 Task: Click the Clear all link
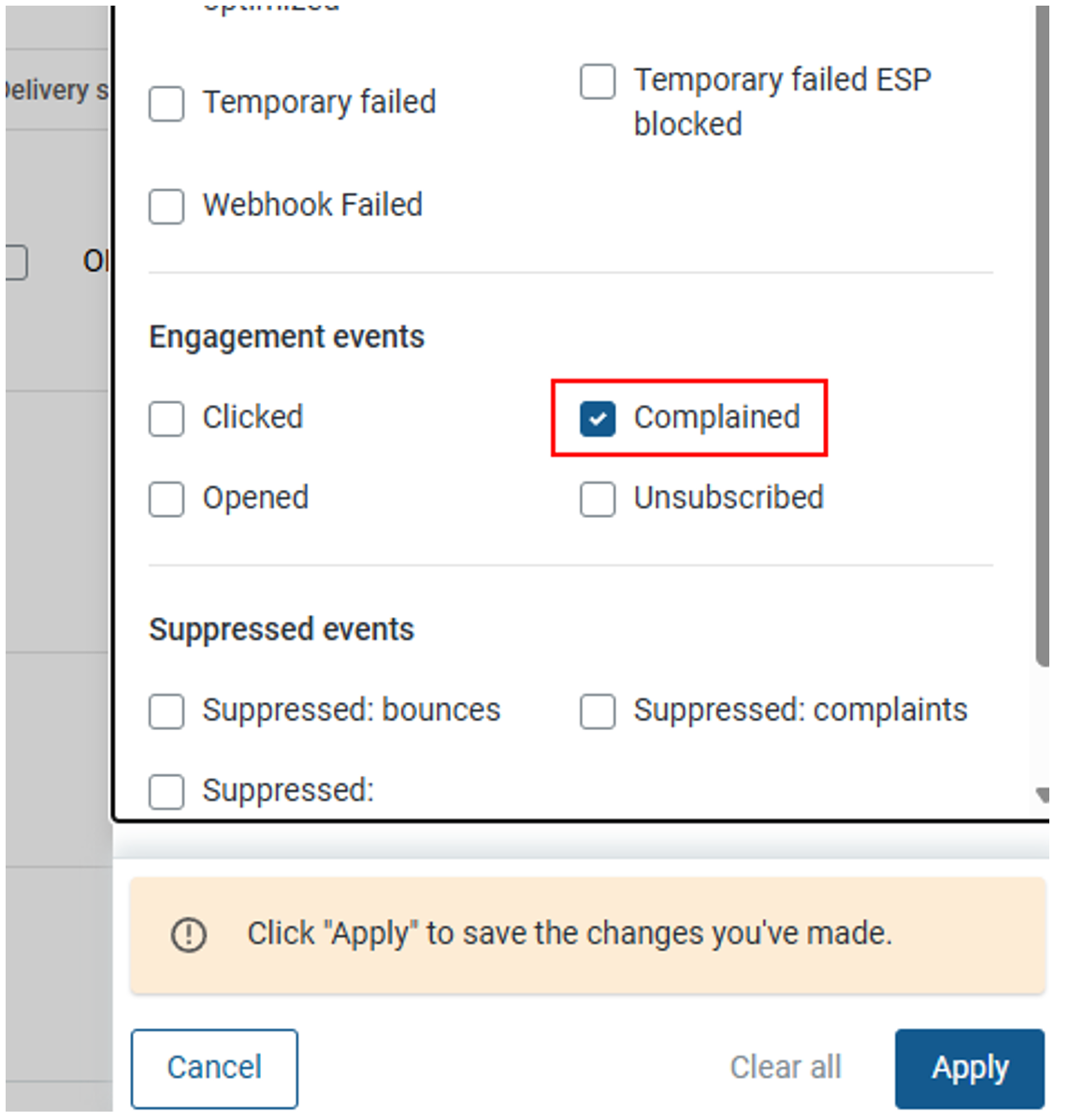tap(786, 1067)
